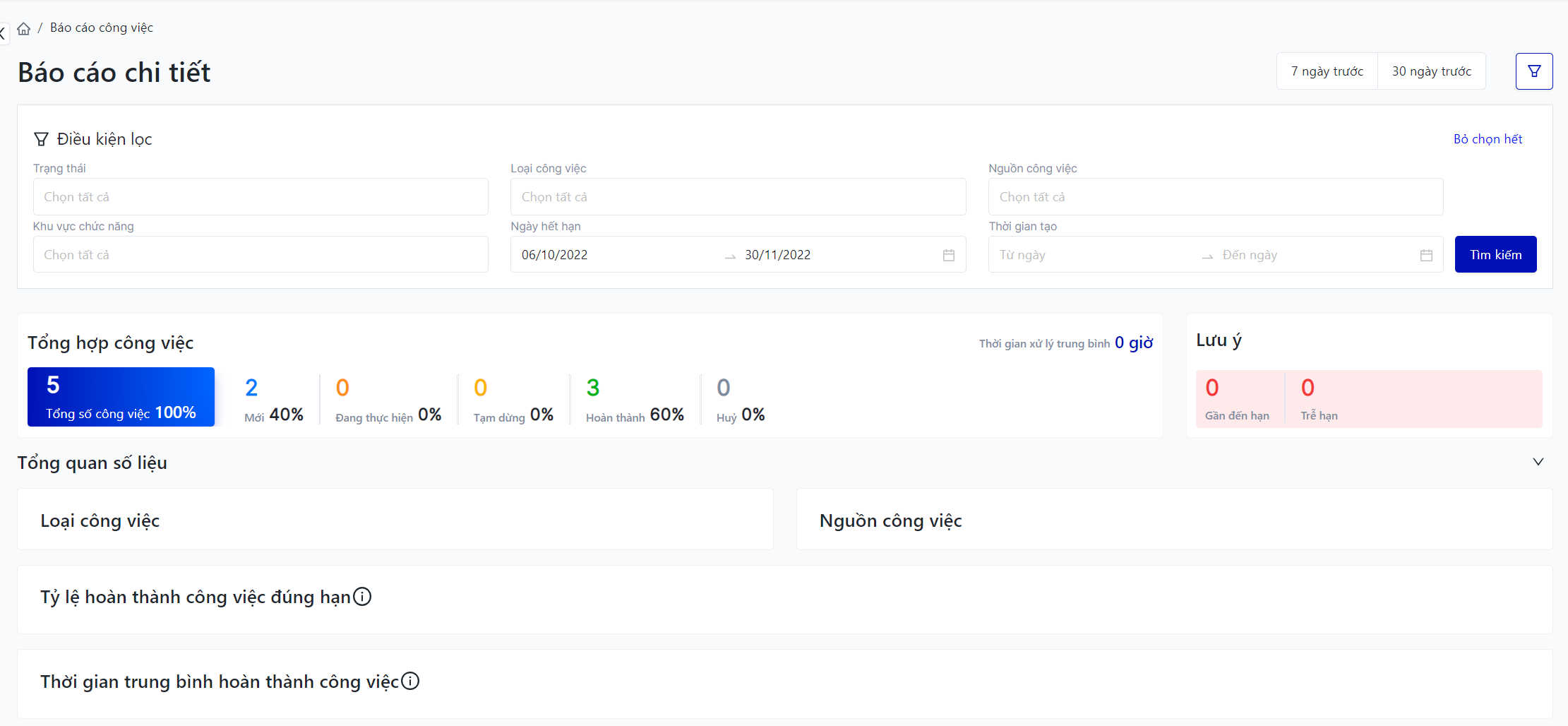Image resolution: width=1568 pixels, height=726 pixels.
Task: Open calendar icon in Ngày hết hạn field
Action: click(x=948, y=255)
